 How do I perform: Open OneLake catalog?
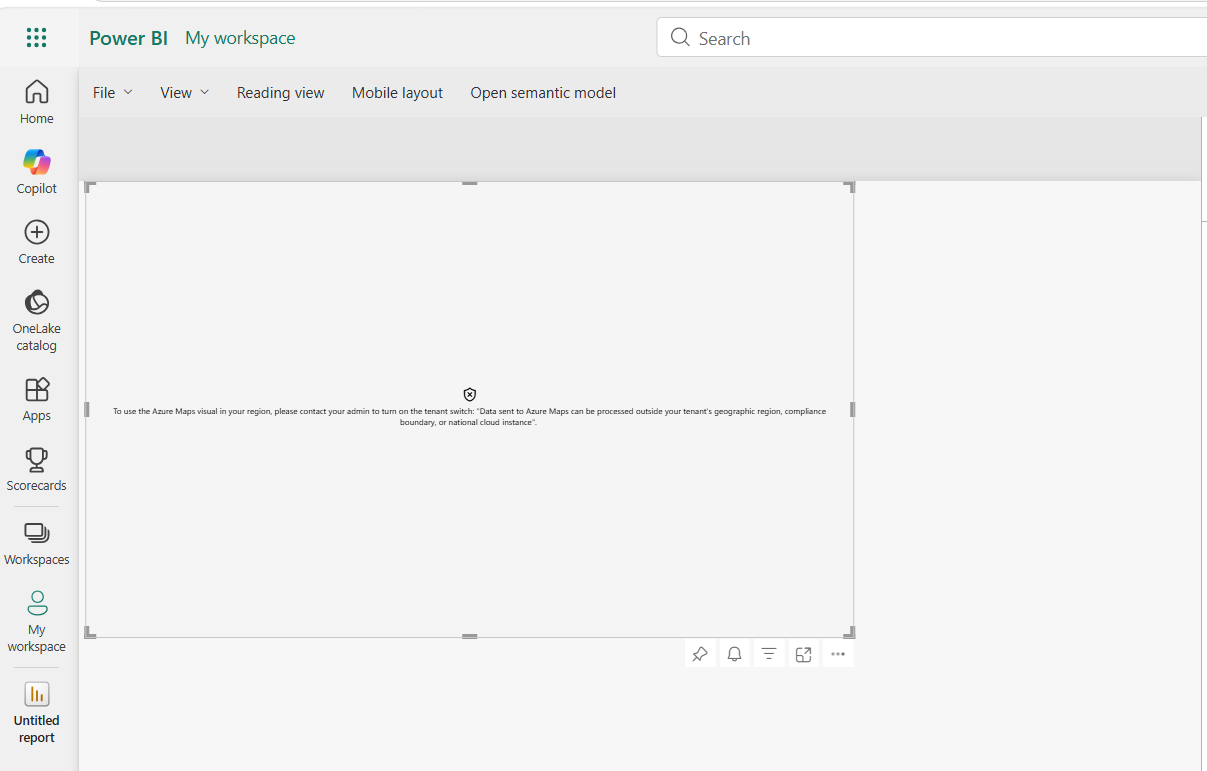point(37,320)
